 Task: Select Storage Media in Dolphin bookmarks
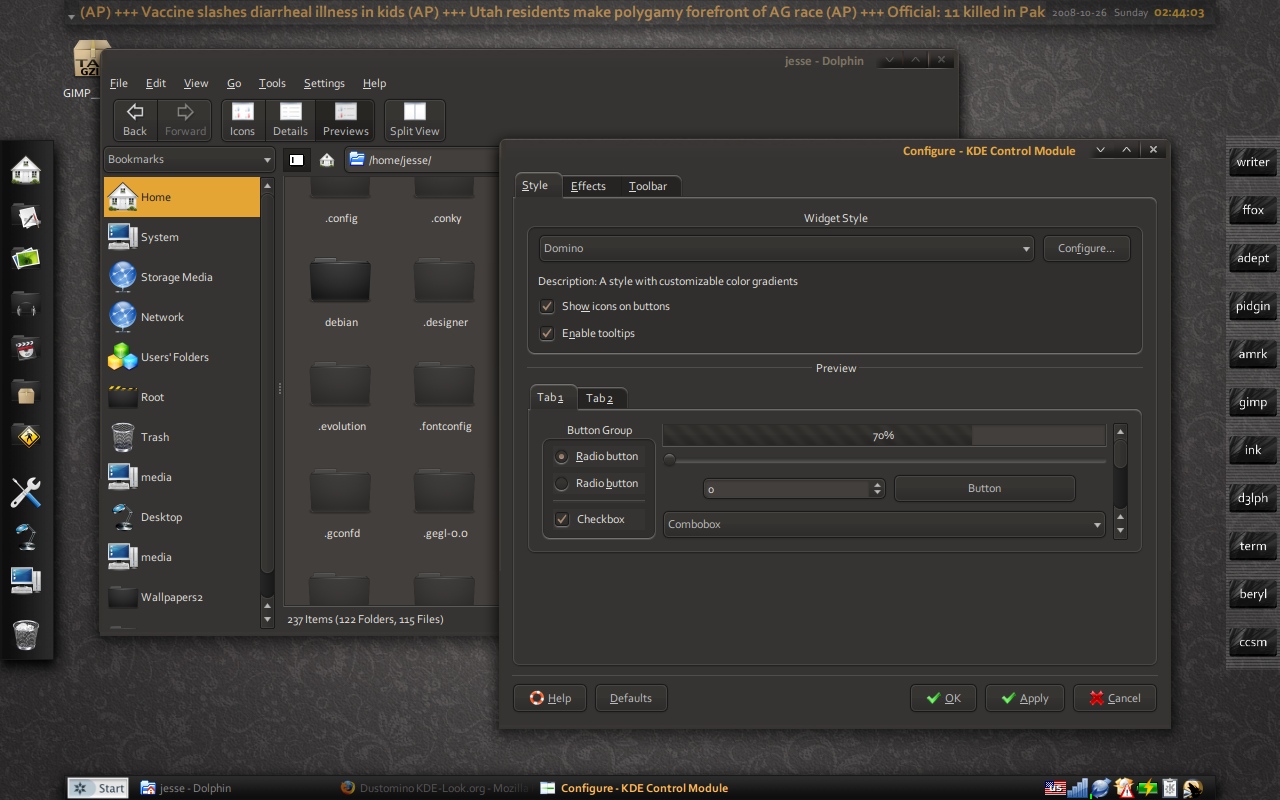182,277
